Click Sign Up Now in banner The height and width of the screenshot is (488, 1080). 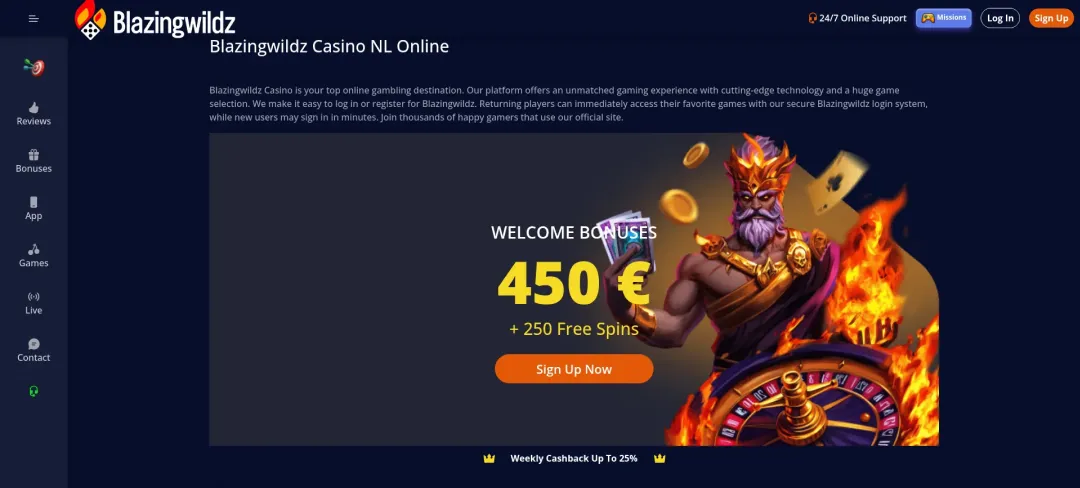pos(574,369)
